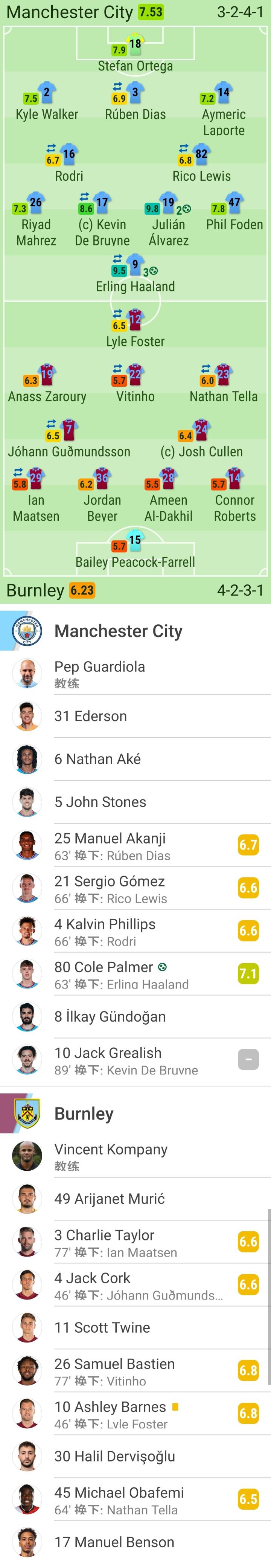Tap Cole Palmer's 7.1 rating badge
The height and width of the screenshot is (1568, 271).
[x=248, y=973]
